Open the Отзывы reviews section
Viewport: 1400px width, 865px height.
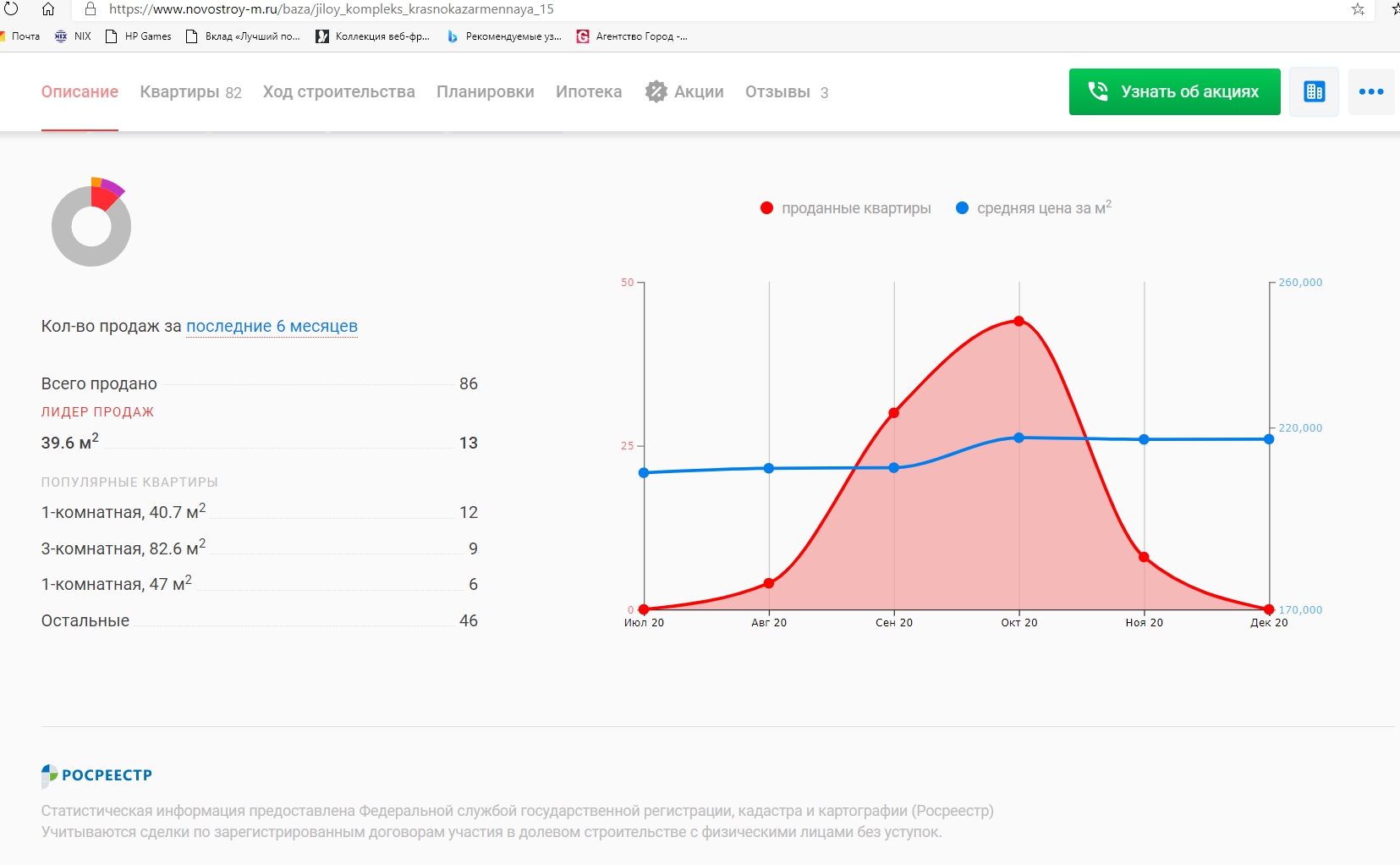[786, 92]
